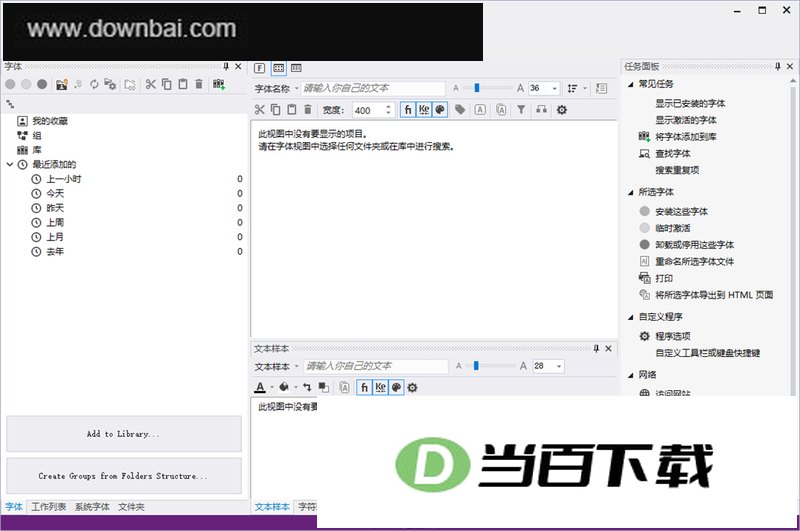Click the dark gray uninstall circle in Fonts panel toolbar

pyautogui.click(x=42, y=84)
